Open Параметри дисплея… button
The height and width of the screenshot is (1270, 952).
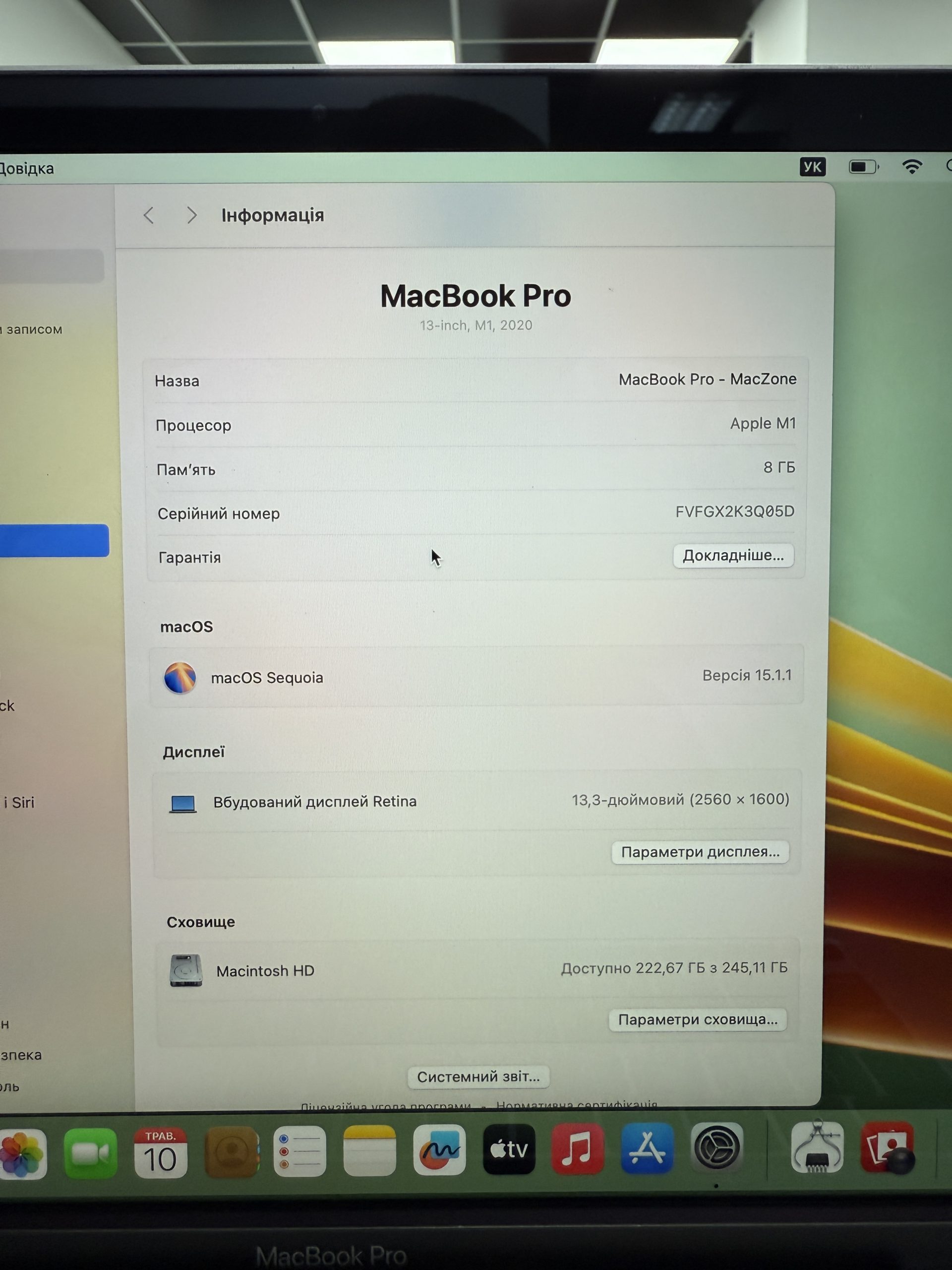700,852
